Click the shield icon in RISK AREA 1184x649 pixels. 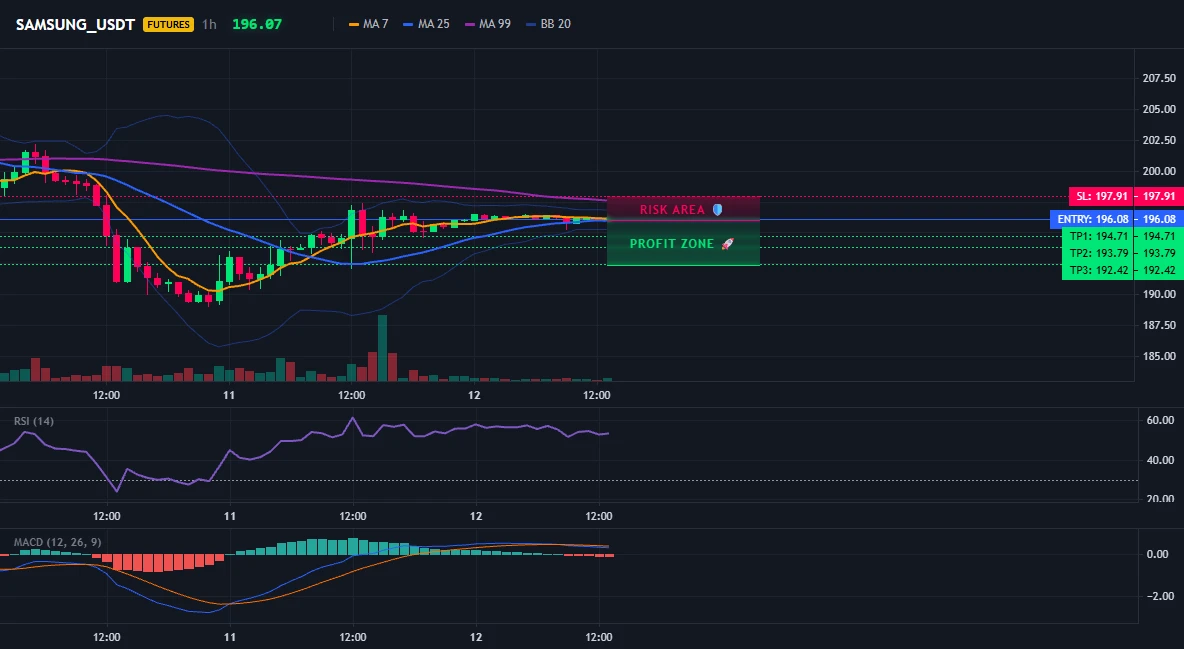point(717,209)
